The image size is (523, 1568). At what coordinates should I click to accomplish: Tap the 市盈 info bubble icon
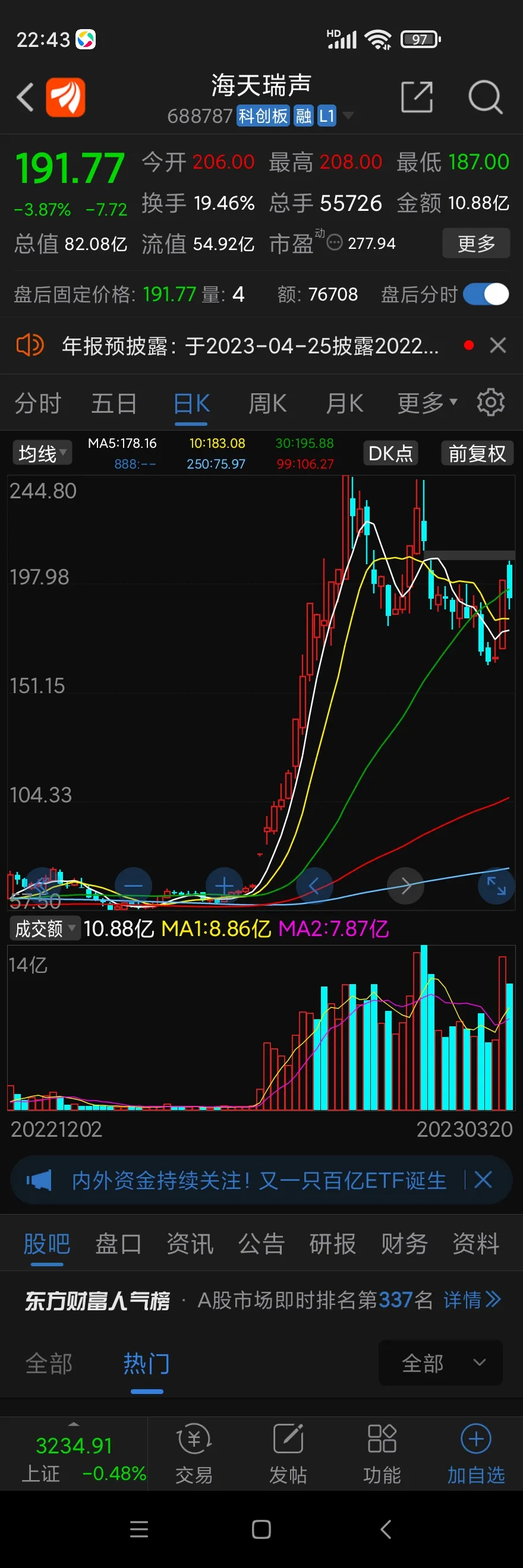pos(335,243)
